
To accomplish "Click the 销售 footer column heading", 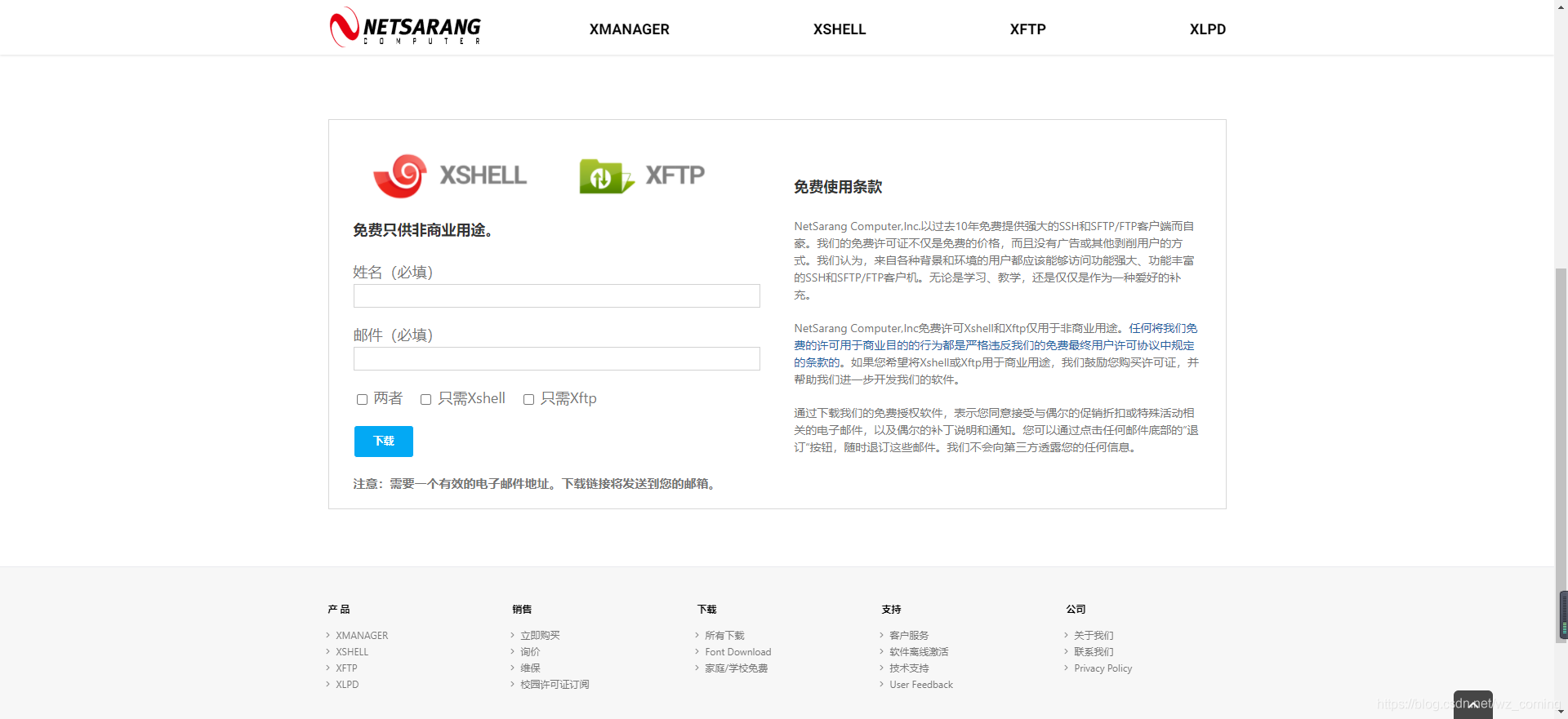I will pos(522,609).
